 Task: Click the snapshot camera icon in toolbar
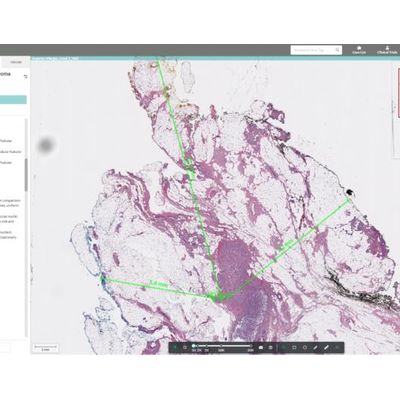click(x=261, y=347)
